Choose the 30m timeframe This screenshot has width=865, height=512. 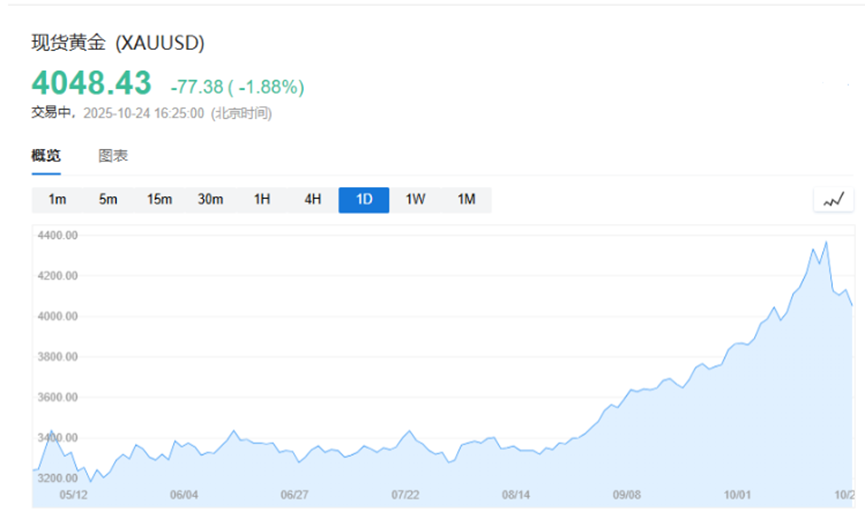point(210,200)
